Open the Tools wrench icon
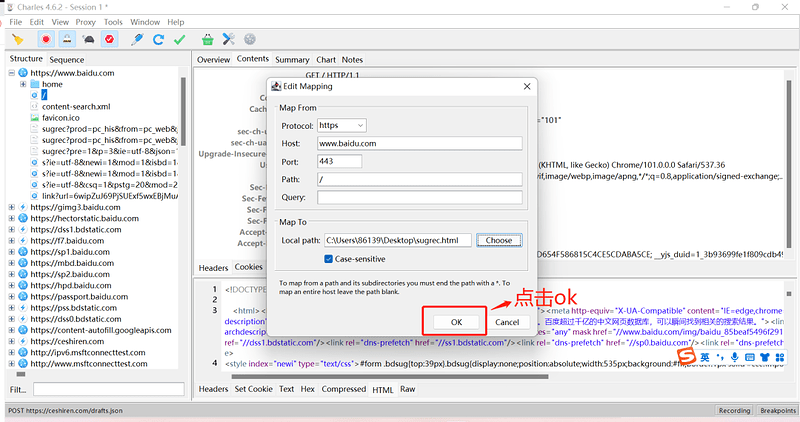800x422 pixels. [229, 39]
